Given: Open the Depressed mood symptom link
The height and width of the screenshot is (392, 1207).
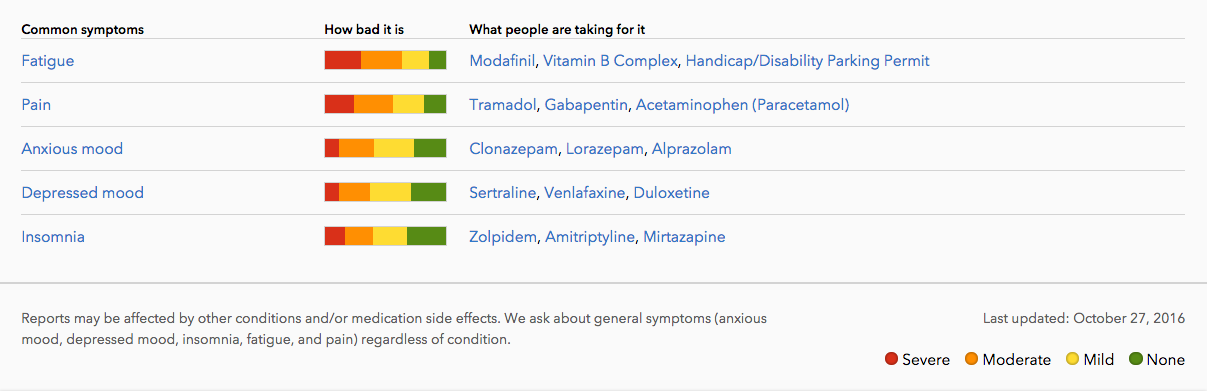Looking at the screenshot, I should (82, 193).
